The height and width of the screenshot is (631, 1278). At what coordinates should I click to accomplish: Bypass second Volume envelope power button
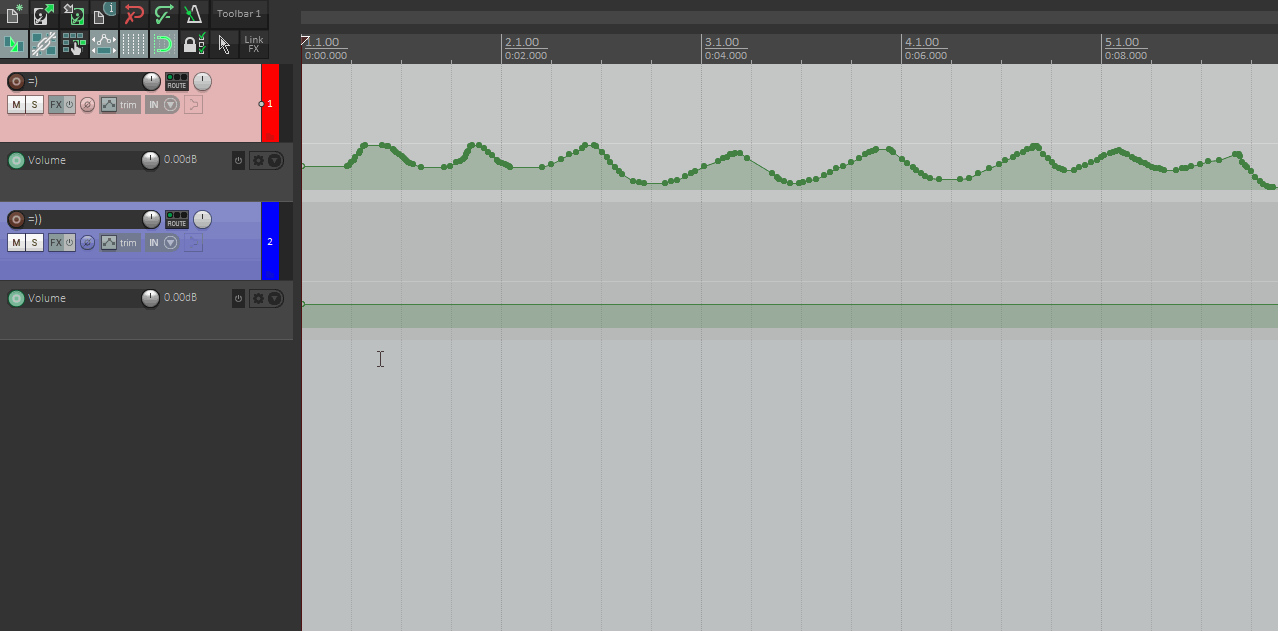[x=238, y=298]
